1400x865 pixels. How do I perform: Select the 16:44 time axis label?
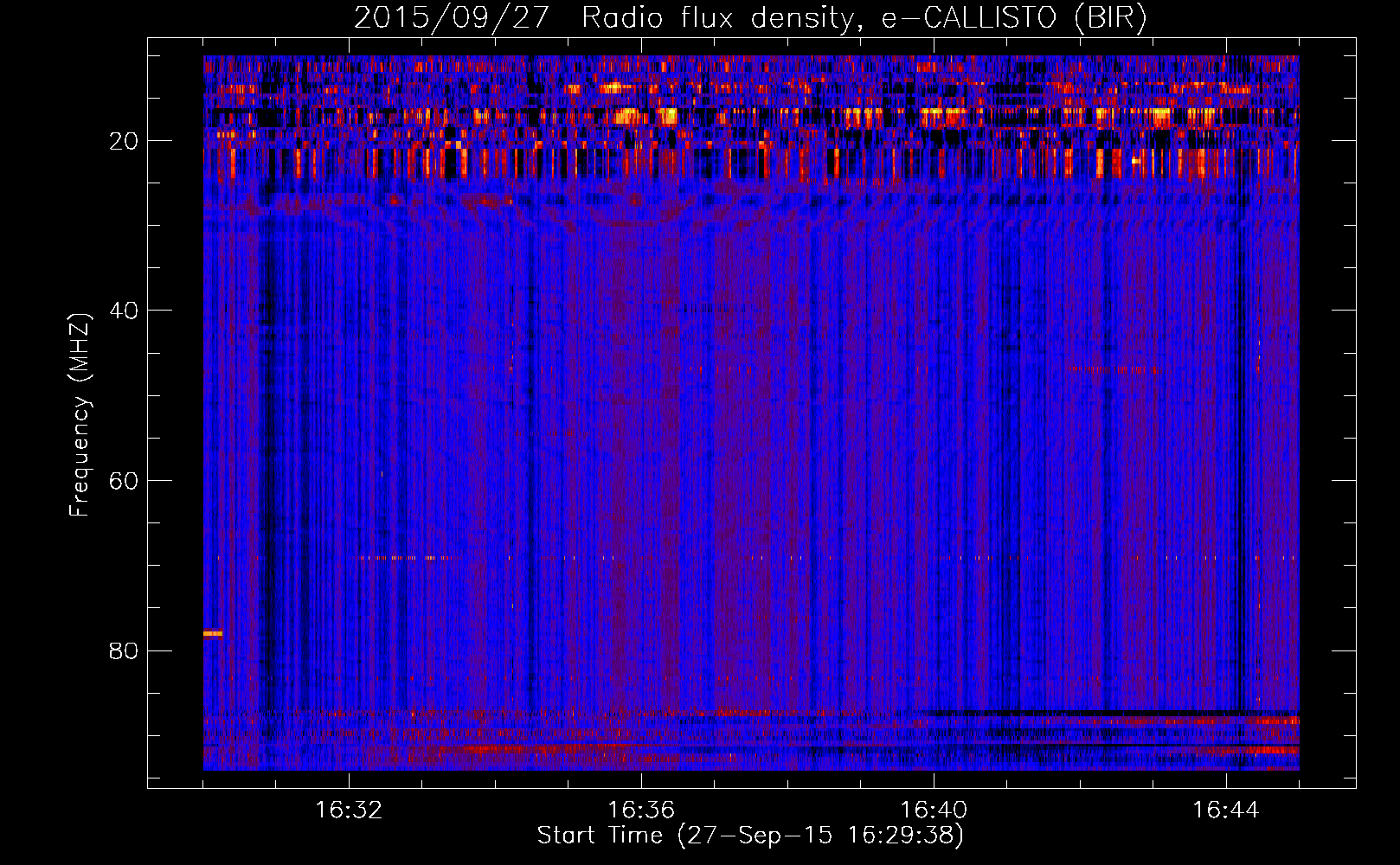(x=1225, y=811)
